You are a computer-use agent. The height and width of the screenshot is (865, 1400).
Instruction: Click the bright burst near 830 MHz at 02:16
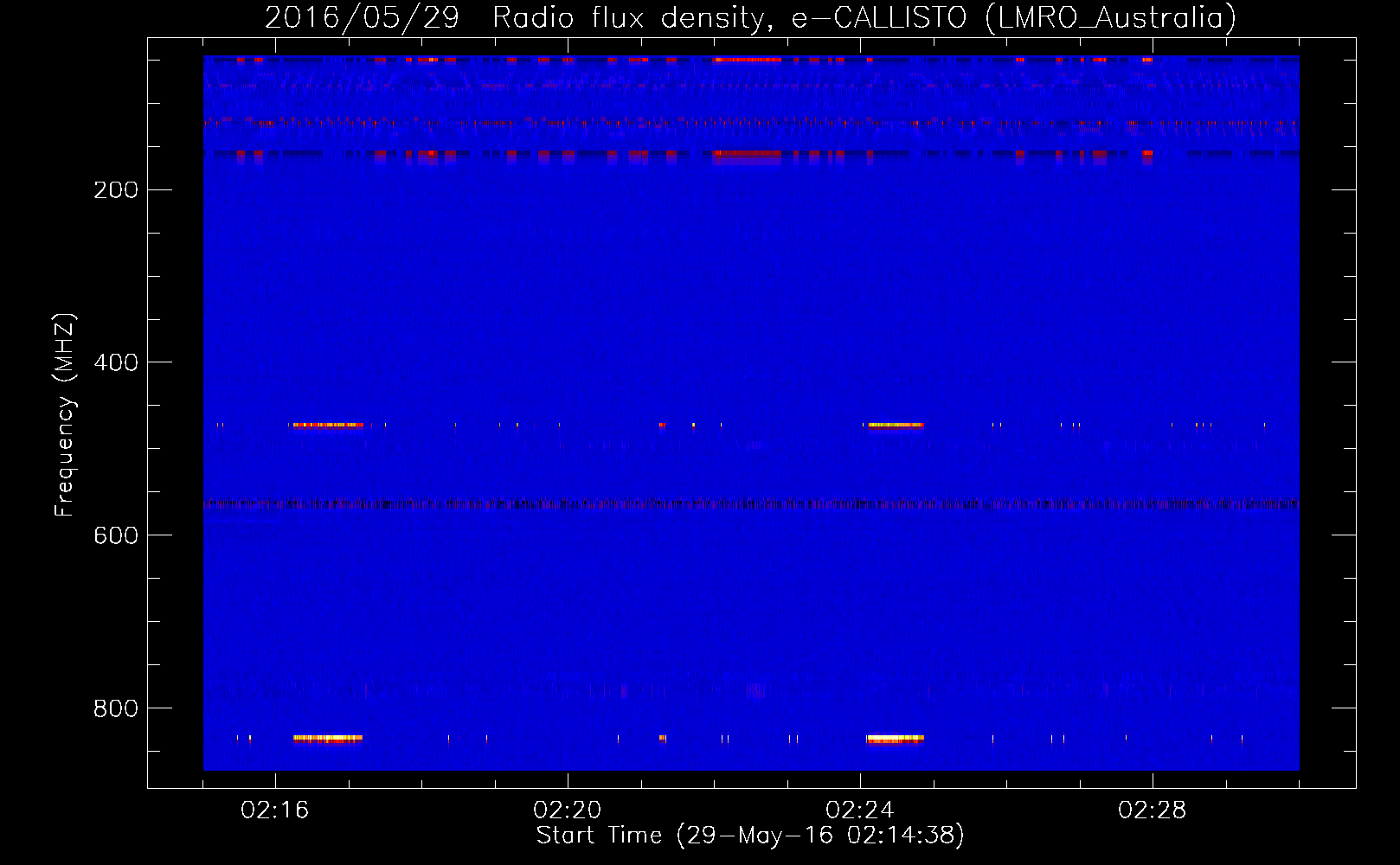coord(328,739)
